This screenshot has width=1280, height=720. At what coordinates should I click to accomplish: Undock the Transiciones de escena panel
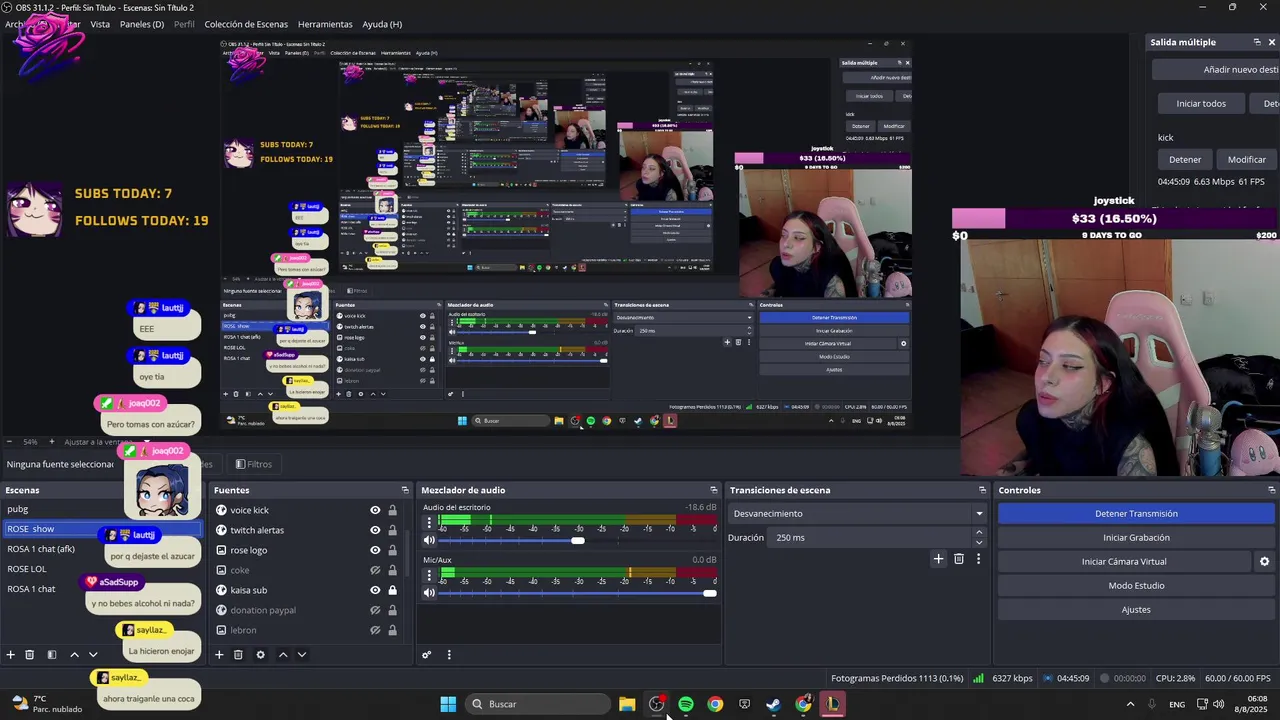982,490
